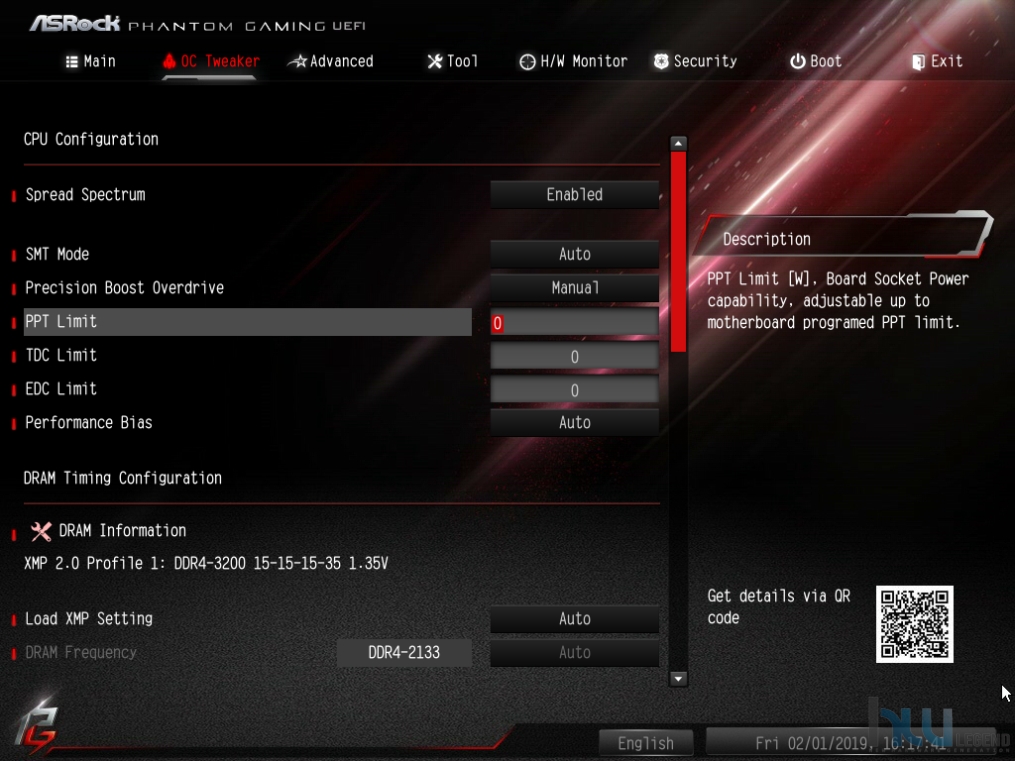Click the EDC Limit value field
The height and width of the screenshot is (761, 1015).
coord(574,390)
